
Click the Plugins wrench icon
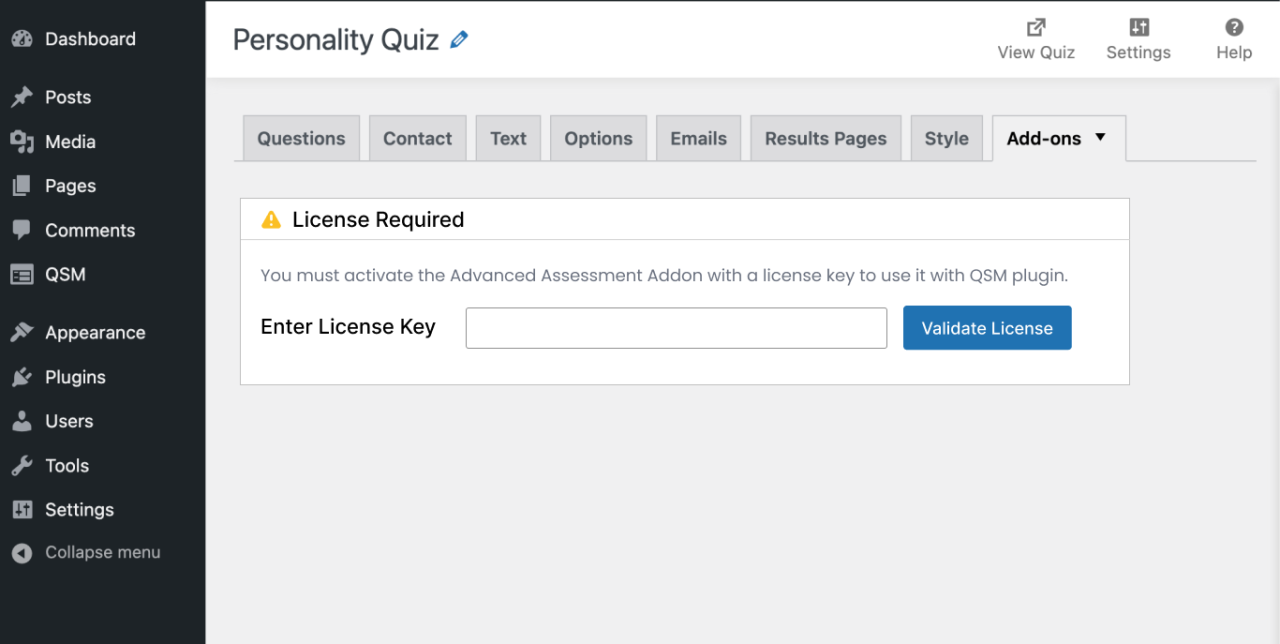[x=21, y=377]
